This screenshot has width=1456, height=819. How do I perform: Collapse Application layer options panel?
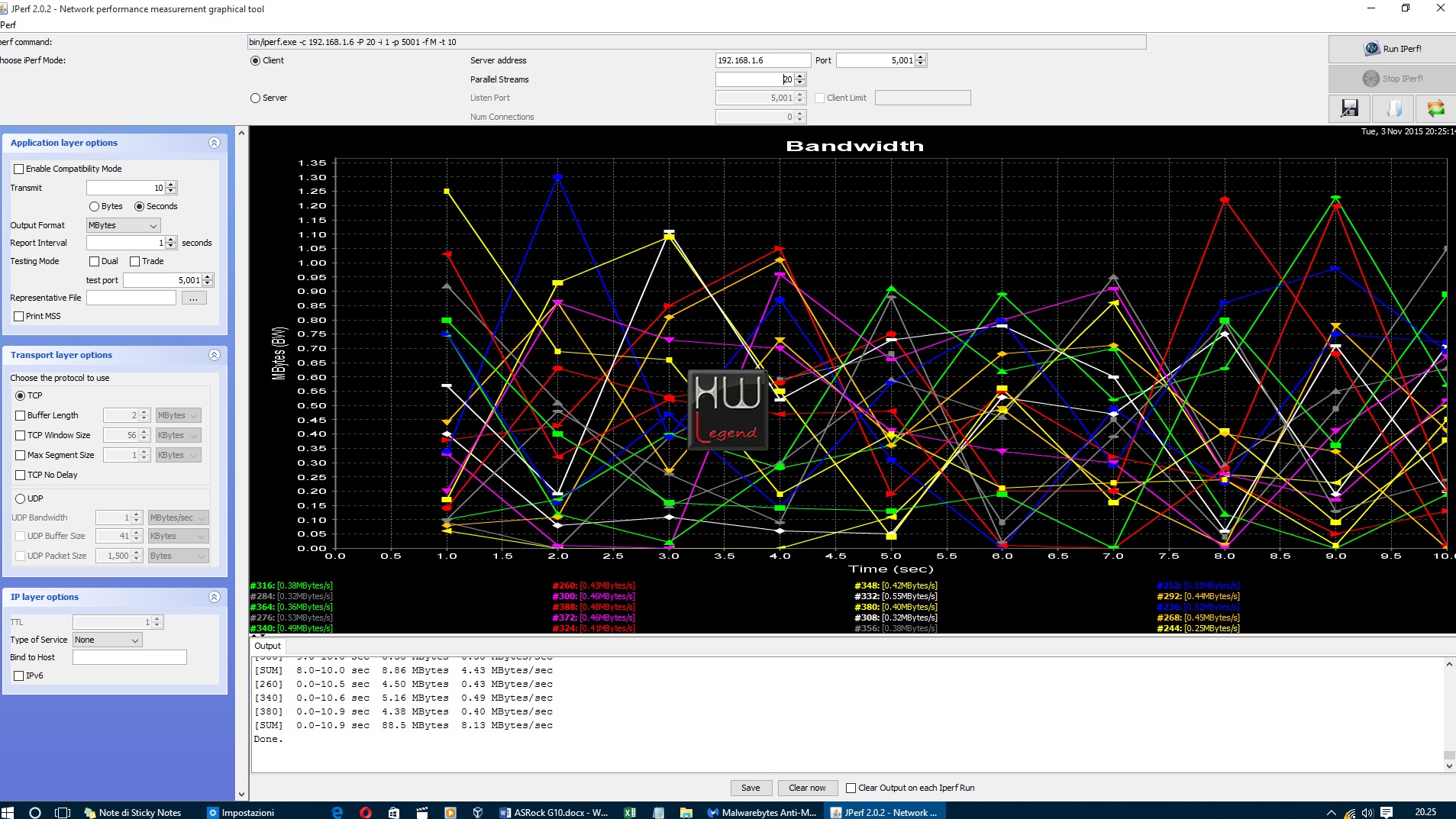(215, 143)
